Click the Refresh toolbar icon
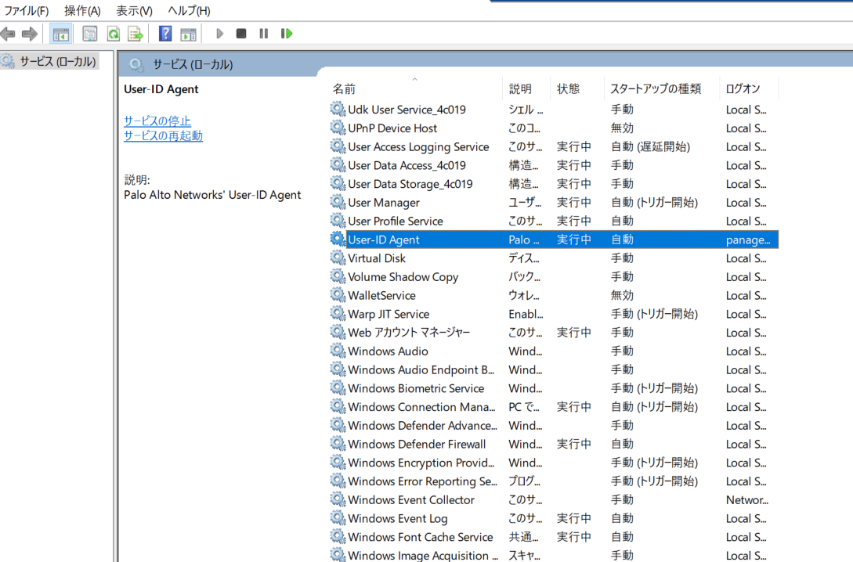Image resolution: width=853 pixels, height=562 pixels. 113,34
